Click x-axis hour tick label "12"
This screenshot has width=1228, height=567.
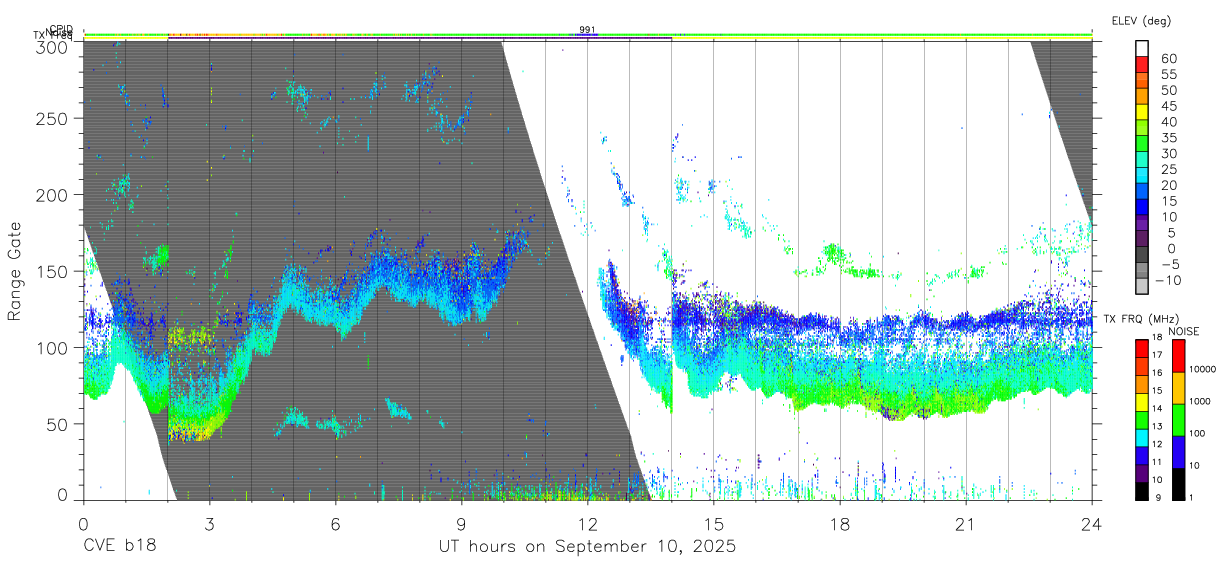[x=588, y=524]
